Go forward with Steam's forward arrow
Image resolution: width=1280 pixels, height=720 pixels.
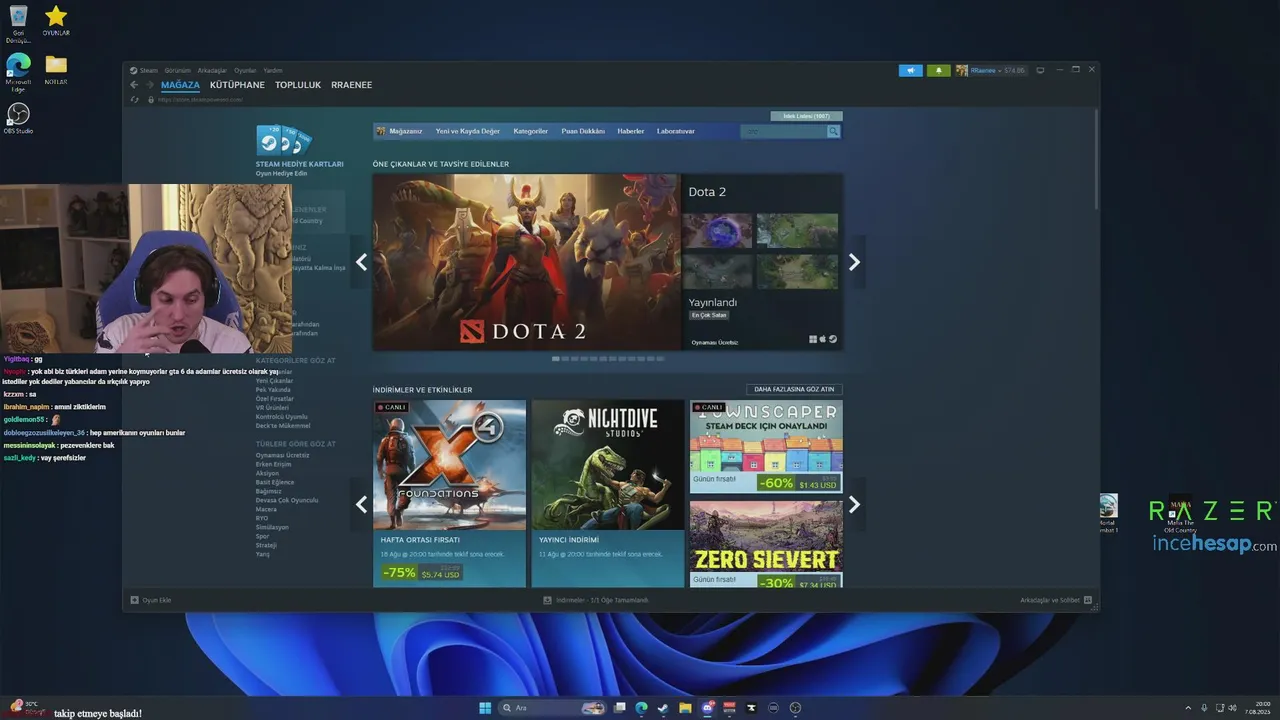(149, 85)
